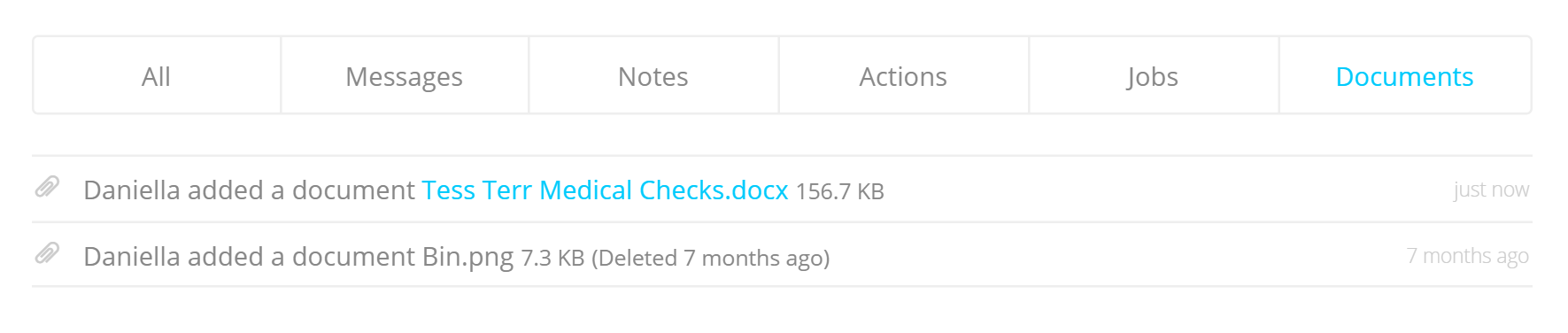Show the Jobs tab
Viewport: 1568px width, 333px height.
[x=1153, y=76]
